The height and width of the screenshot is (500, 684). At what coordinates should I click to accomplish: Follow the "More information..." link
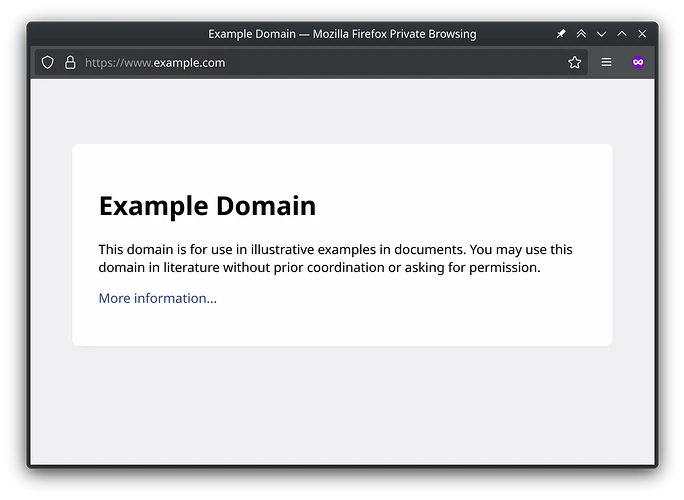(x=157, y=298)
